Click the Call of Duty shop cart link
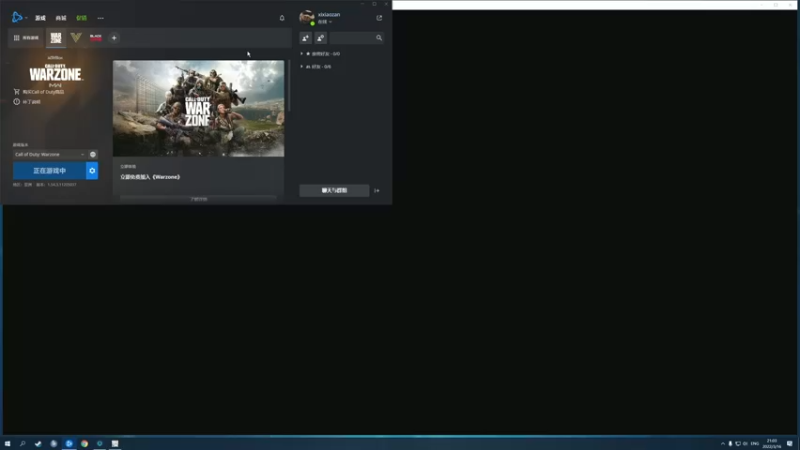This screenshot has height=450, width=800. pyautogui.click(x=39, y=92)
